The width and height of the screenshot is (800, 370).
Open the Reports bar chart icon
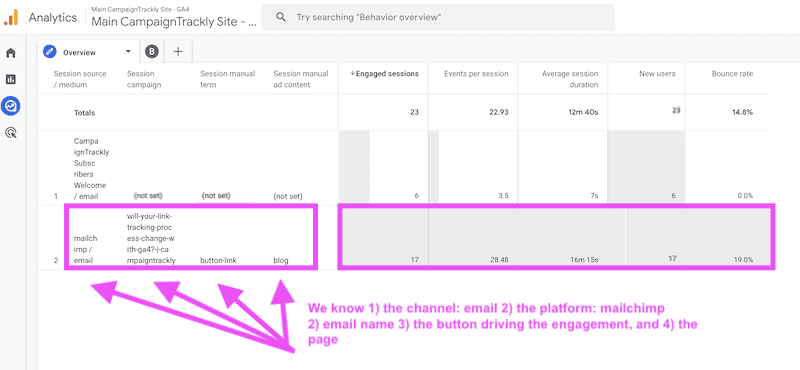[11, 80]
